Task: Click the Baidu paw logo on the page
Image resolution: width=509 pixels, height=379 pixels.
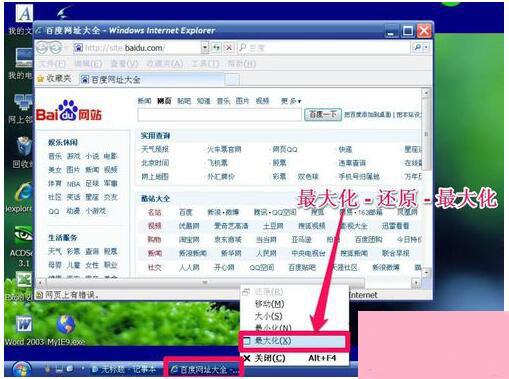Action: tap(68, 110)
